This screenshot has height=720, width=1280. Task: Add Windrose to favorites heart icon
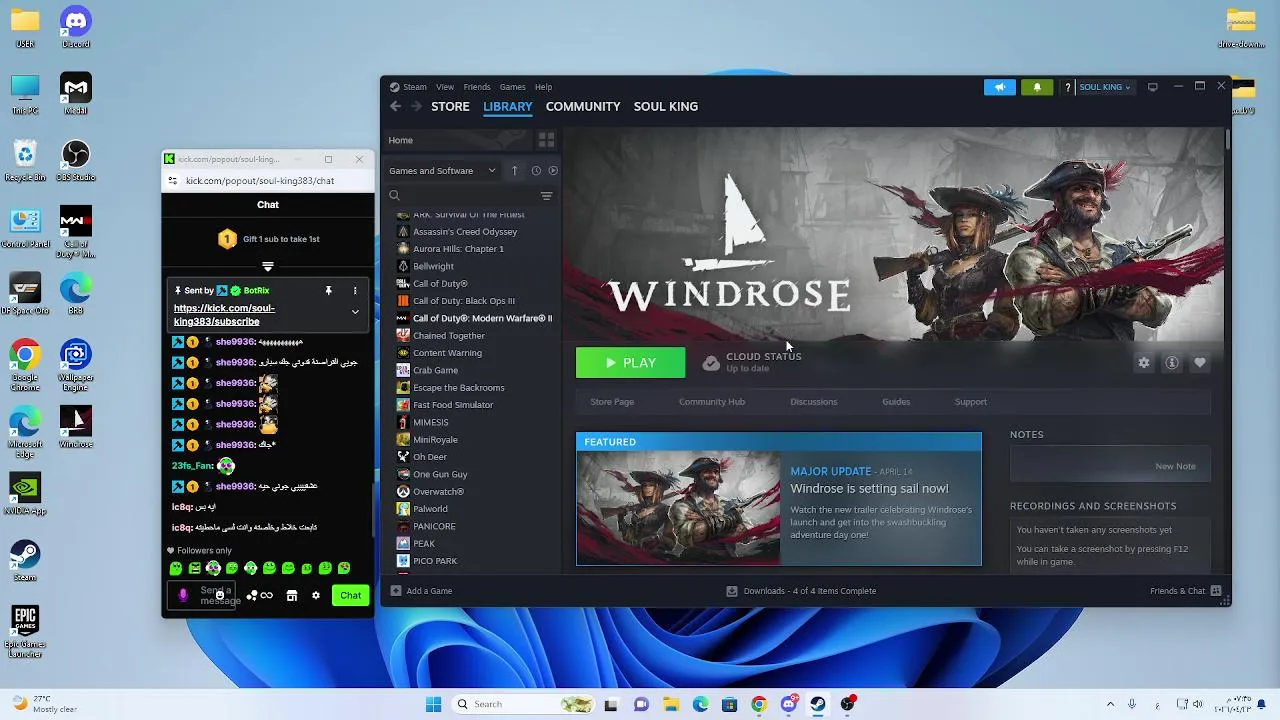pyautogui.click(x=1200, y=363)
